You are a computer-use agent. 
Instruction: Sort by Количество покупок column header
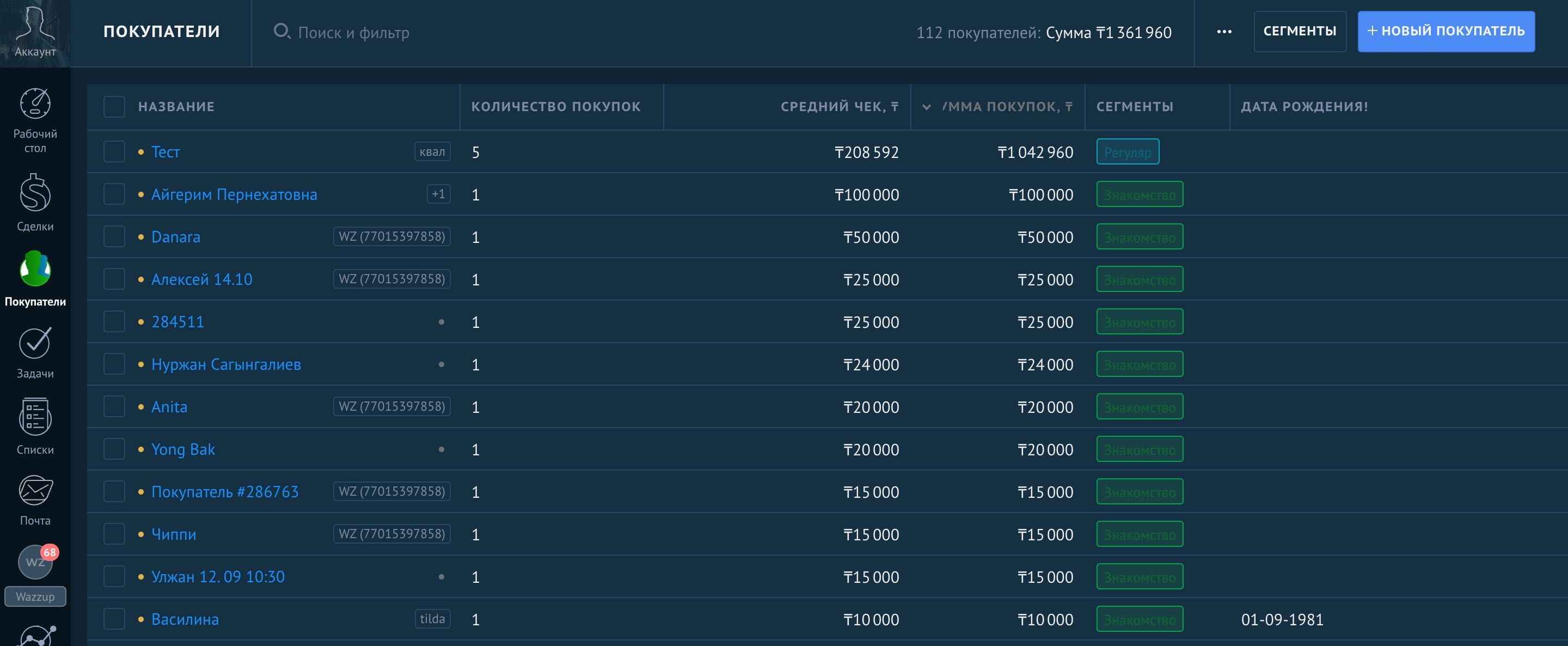[x=556, y=107]
